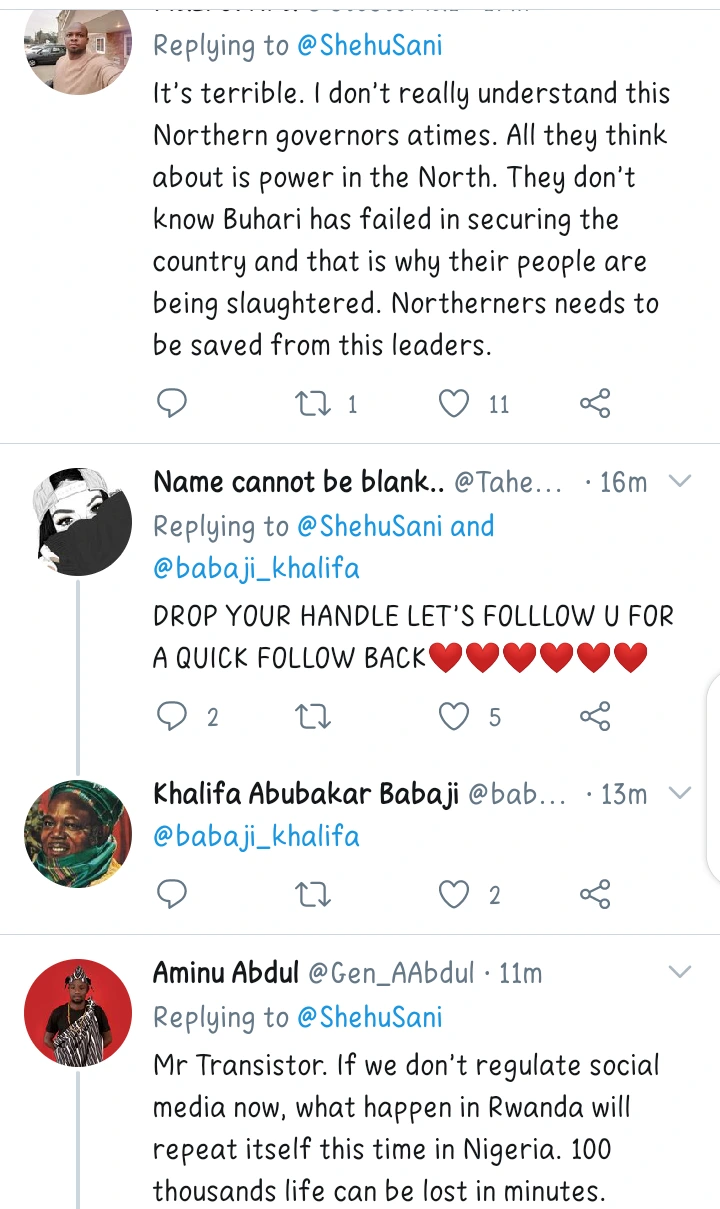
Task: Share Khalifa Abubakar Babaji's tweet
Action: tap(595, 894)
